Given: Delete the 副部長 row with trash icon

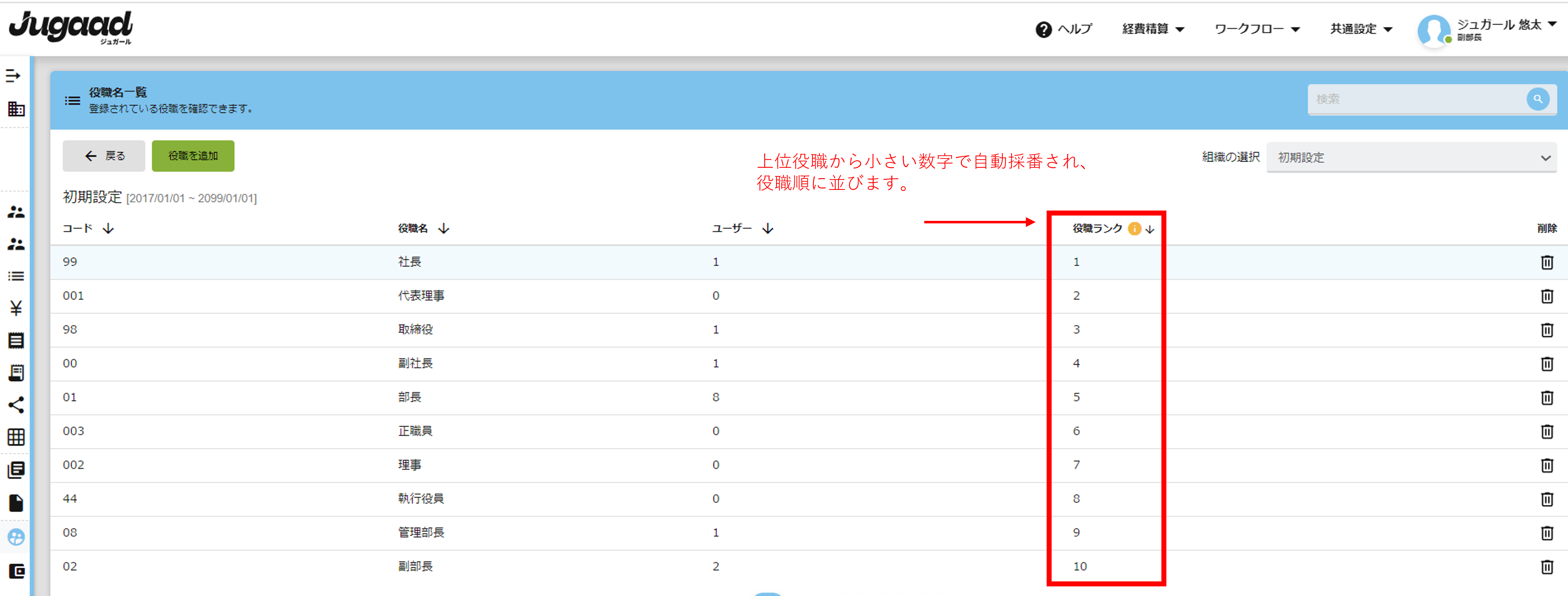Looking at the screenshot, I should (x=1547, y=566).
